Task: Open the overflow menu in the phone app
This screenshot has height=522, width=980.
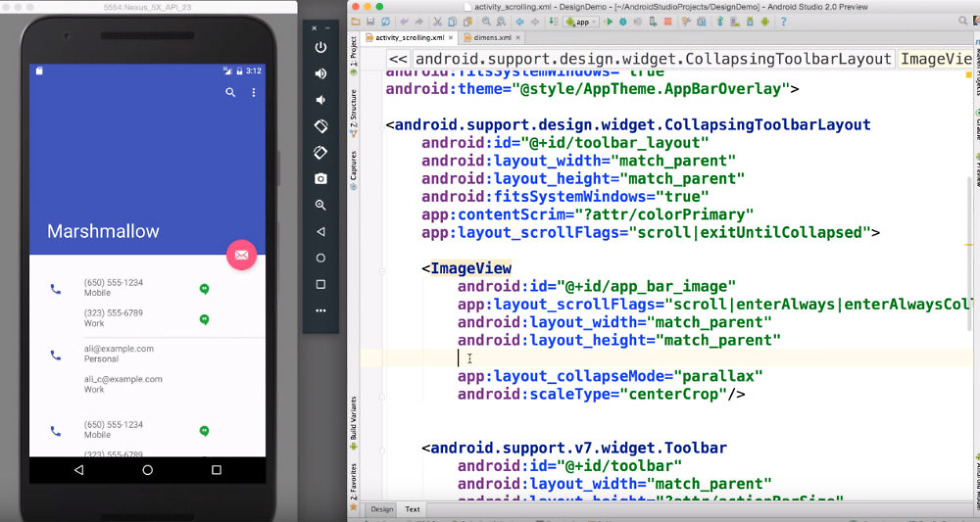Action: coord(253,93)
